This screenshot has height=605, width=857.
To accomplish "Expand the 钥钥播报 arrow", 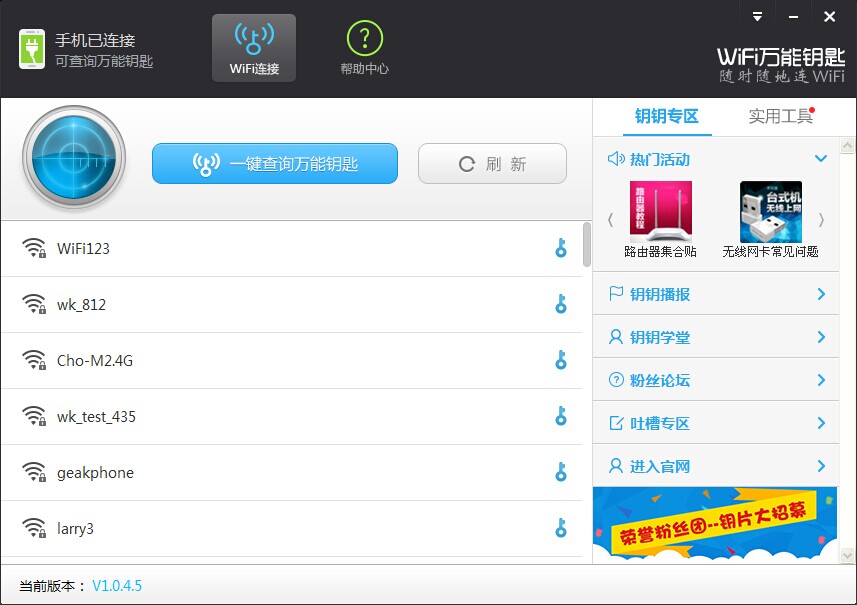I will 821,294.
